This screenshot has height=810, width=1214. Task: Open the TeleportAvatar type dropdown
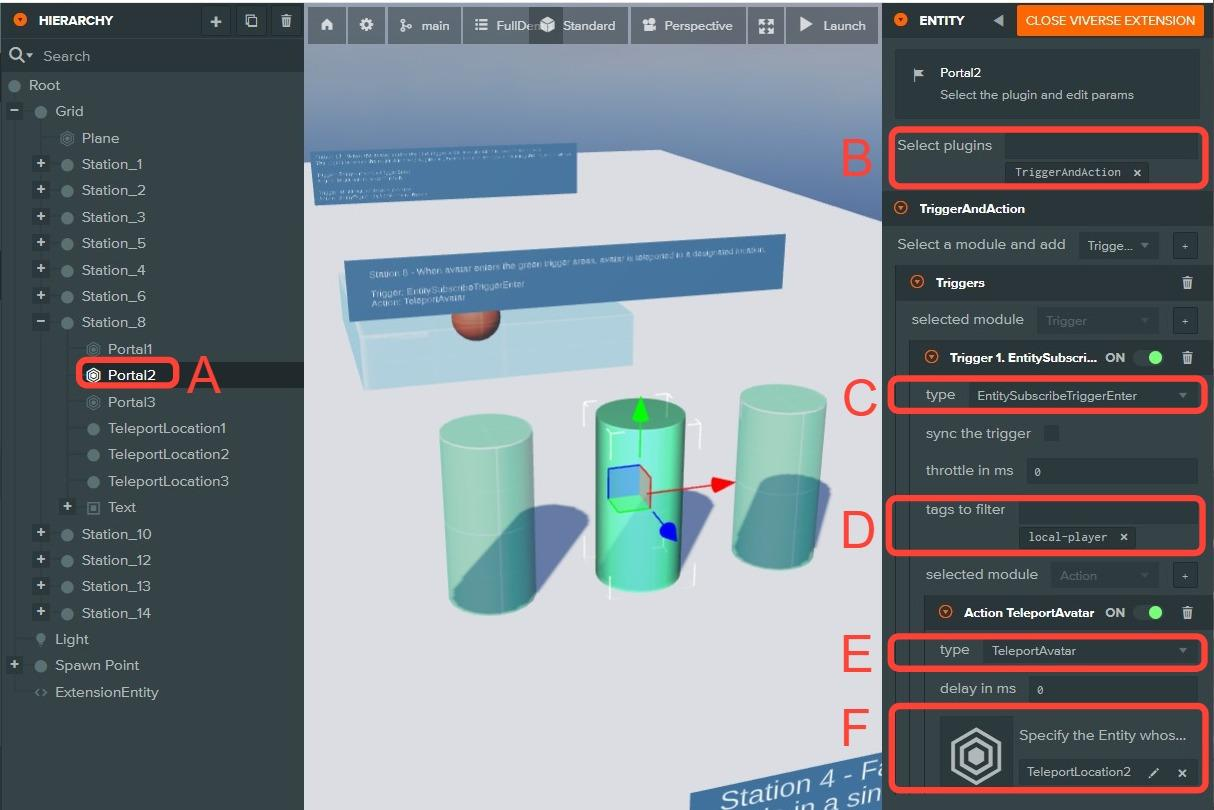(1089, 651)
